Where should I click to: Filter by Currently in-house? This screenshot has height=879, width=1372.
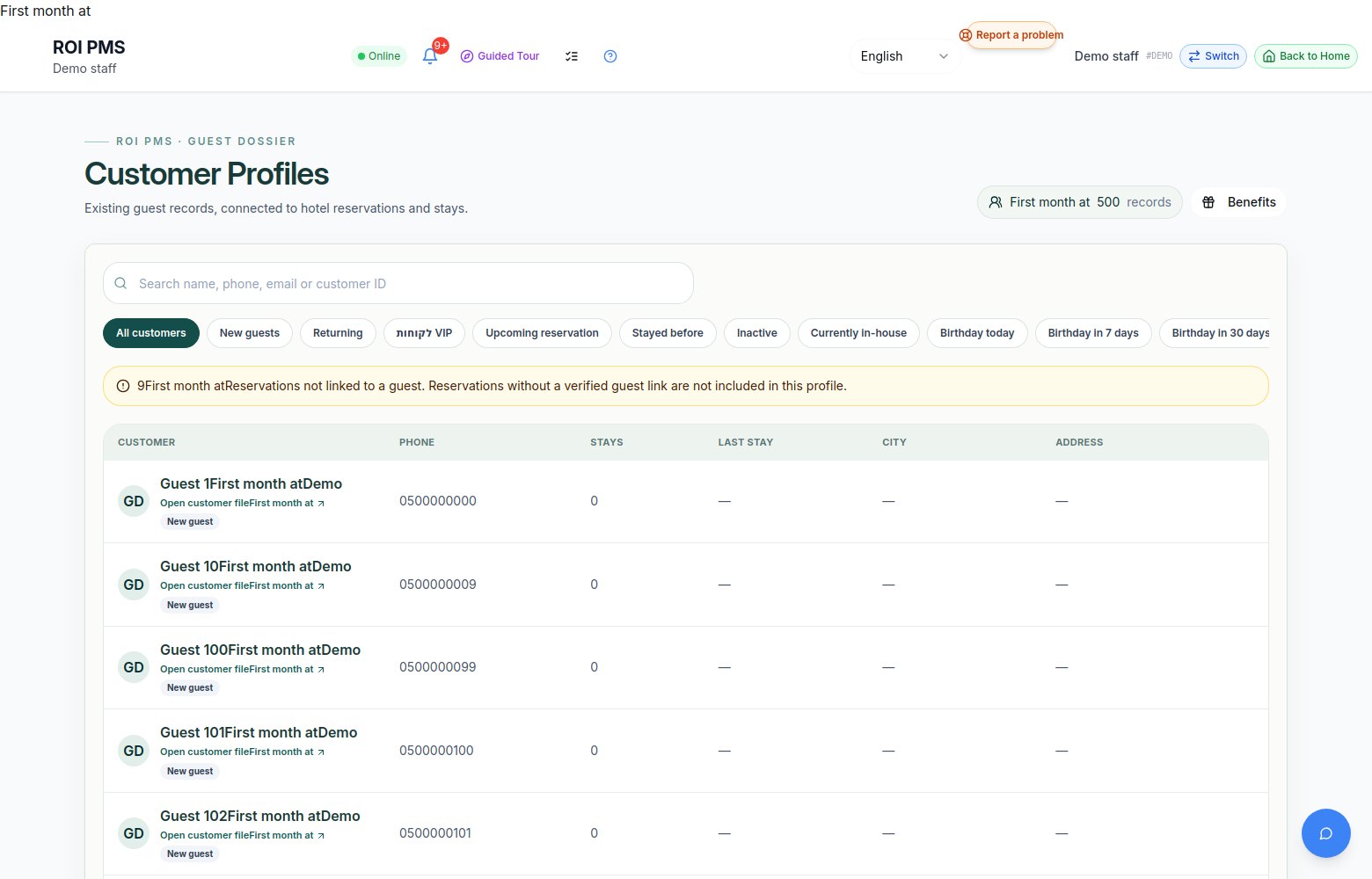click(858, 333)
